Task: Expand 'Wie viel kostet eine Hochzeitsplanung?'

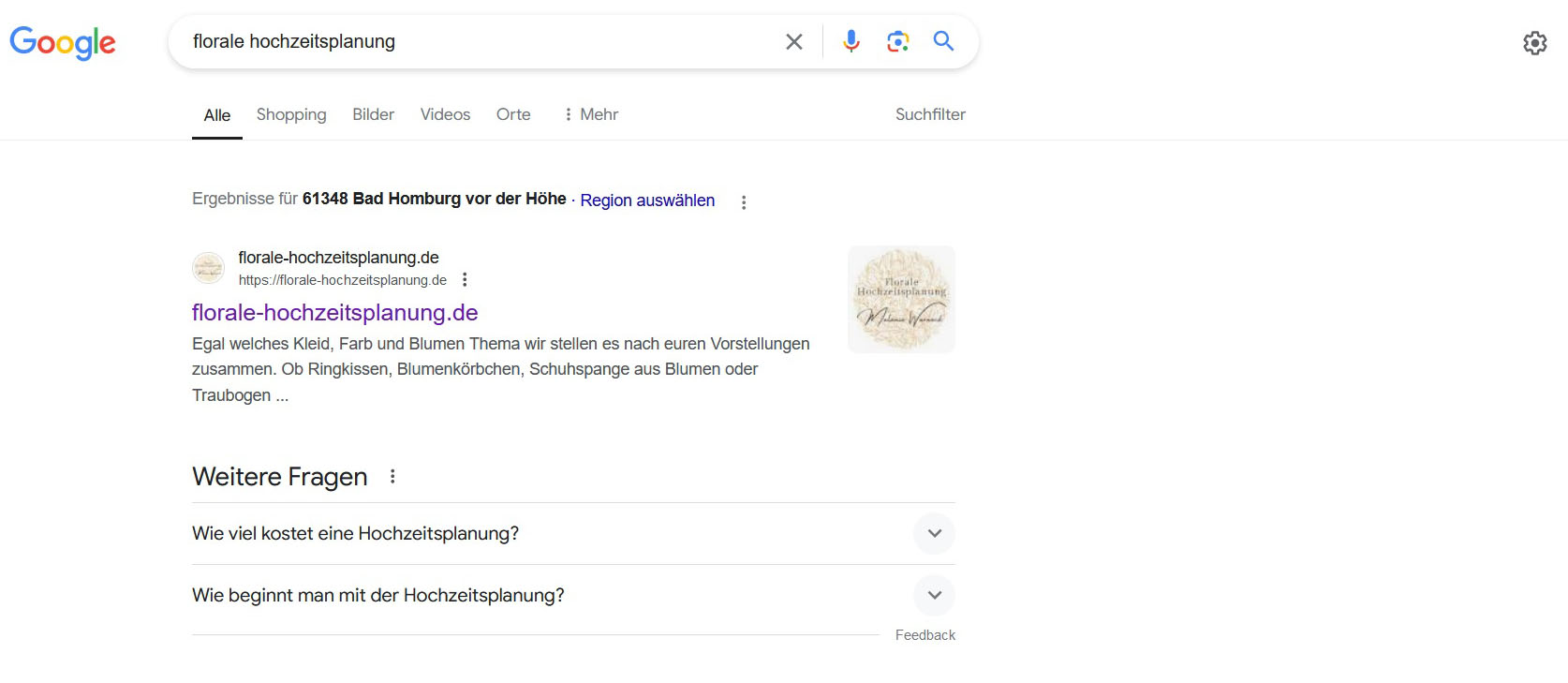Action: [573, 533]
